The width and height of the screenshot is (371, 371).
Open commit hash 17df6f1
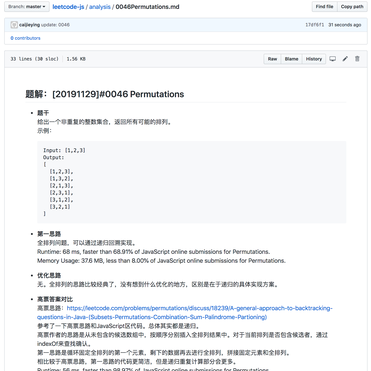pos(314,25)
